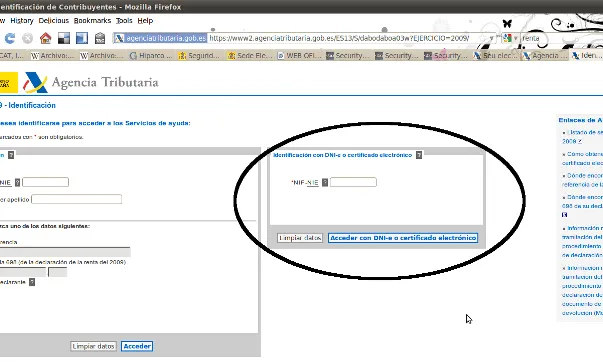
Task: Switch to the 'Agencia...' tab
Action: pyautogui.click(x=545, y=56)
